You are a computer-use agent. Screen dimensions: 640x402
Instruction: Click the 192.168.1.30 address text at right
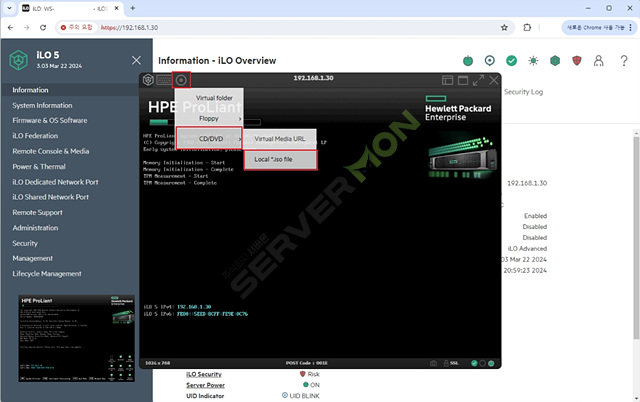pyautogui.click(x=527, y=183)
